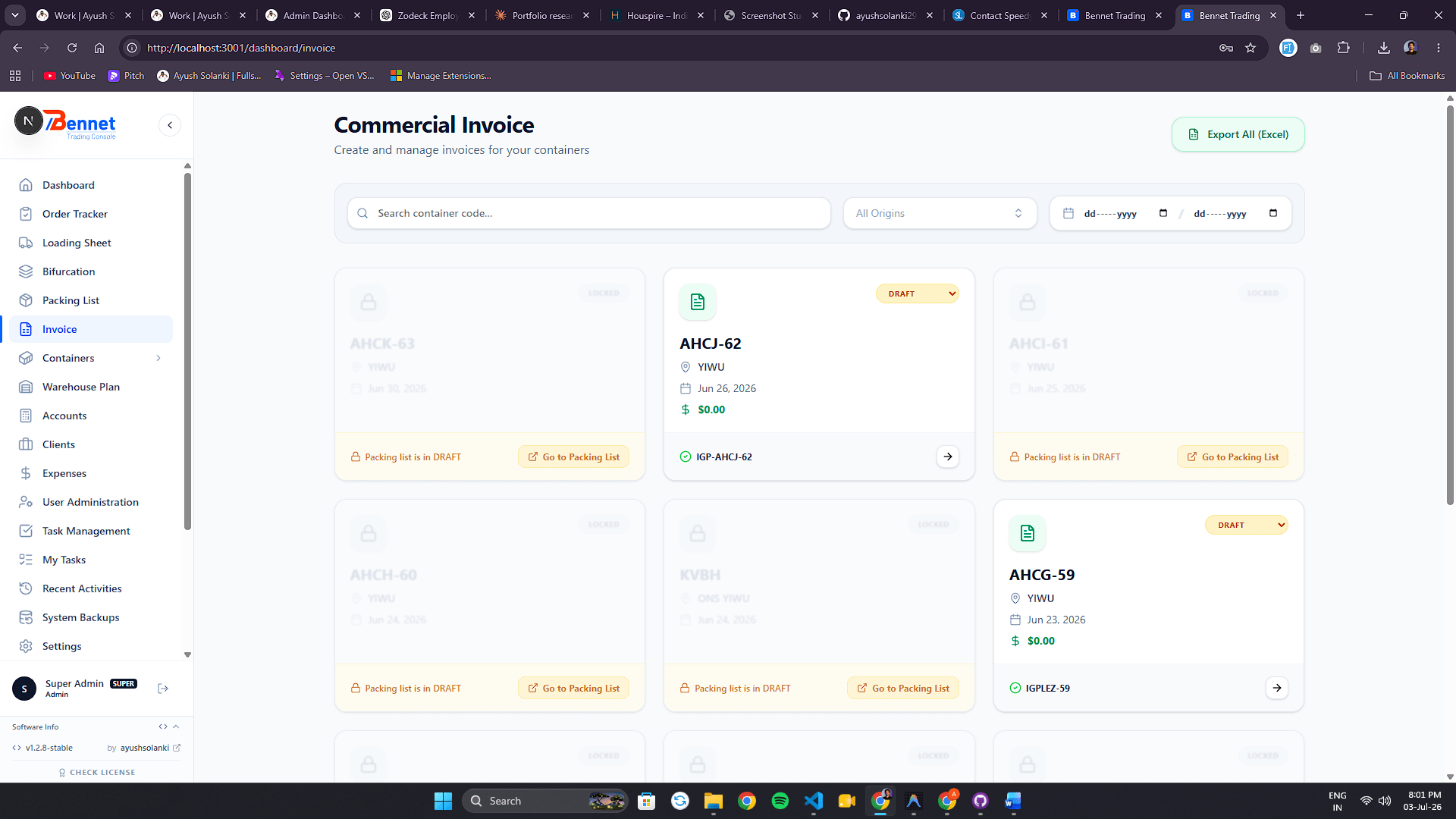This screenshot has width=1456, height=819.
Task: Open the YouTube bookmark
Action: pyautogui.click(x=70, y=76)
